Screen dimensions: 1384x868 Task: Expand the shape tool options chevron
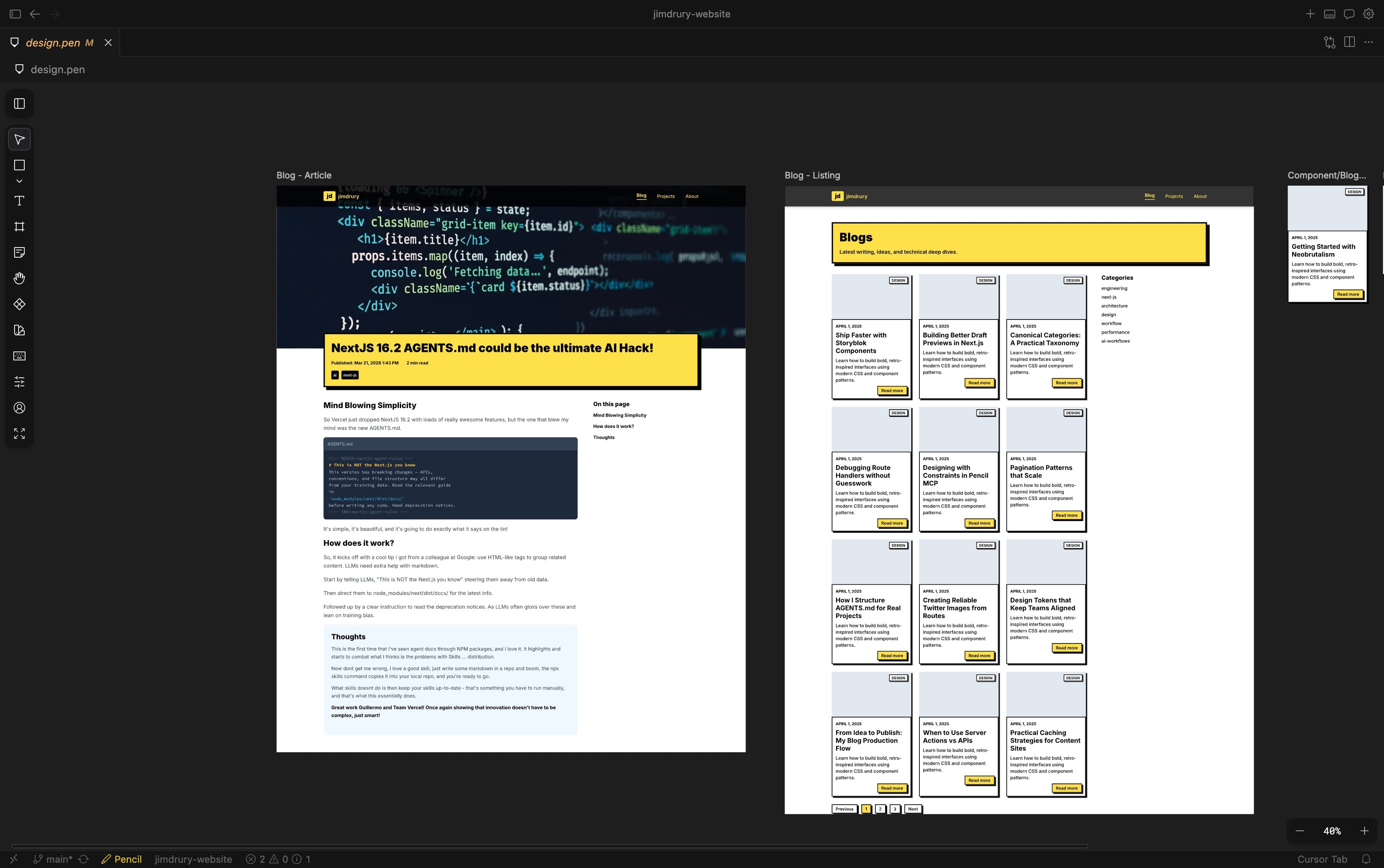pos(19,181)
